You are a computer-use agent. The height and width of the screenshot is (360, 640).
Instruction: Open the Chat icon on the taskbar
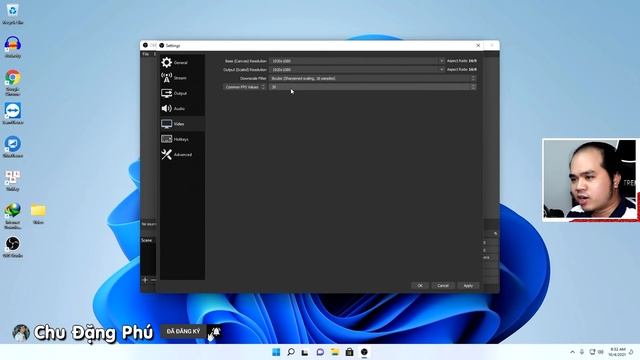[x=320, y=352]
